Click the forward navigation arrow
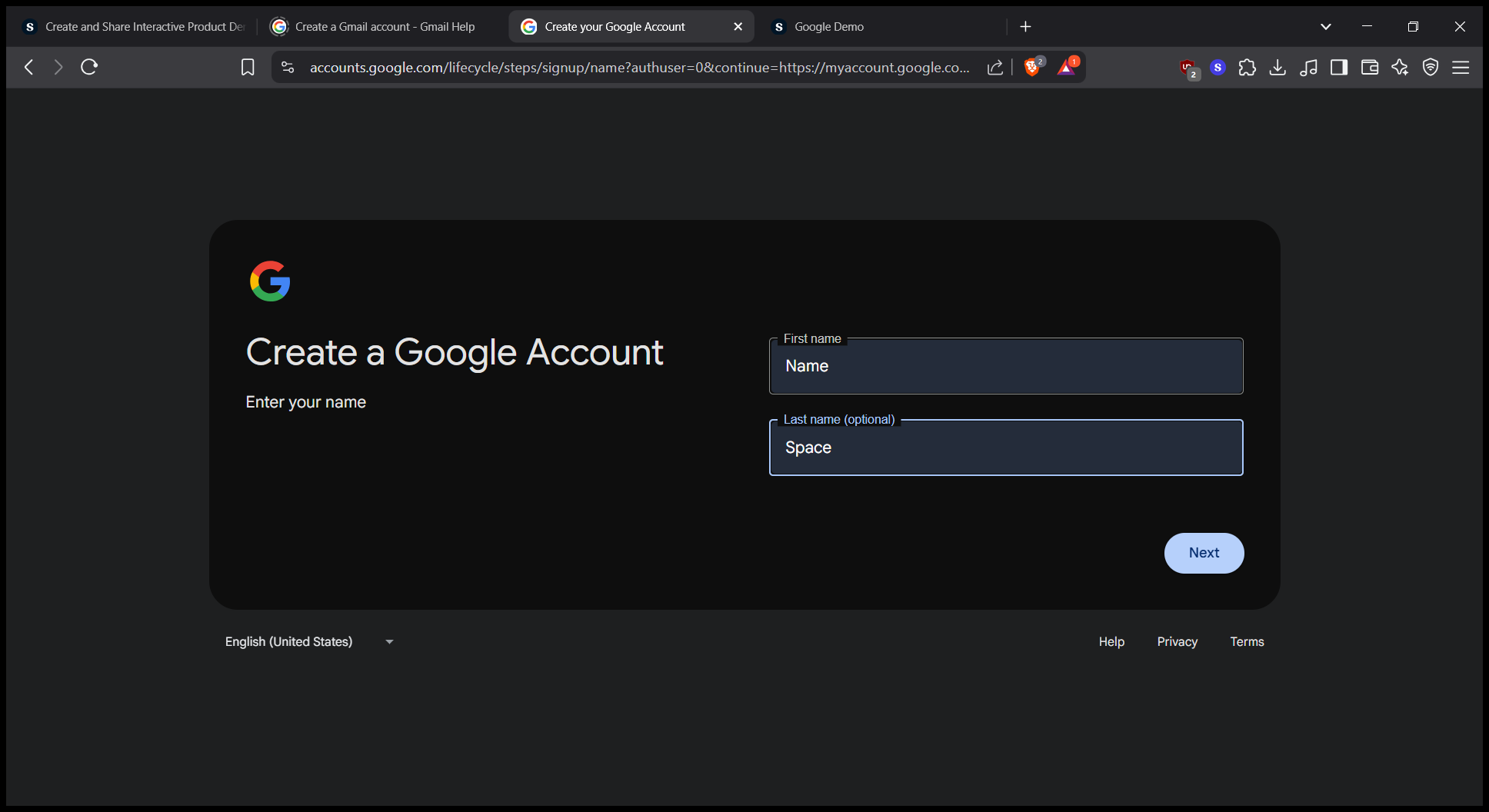Viewport: 1489px width, 812px height. point(58,67)
